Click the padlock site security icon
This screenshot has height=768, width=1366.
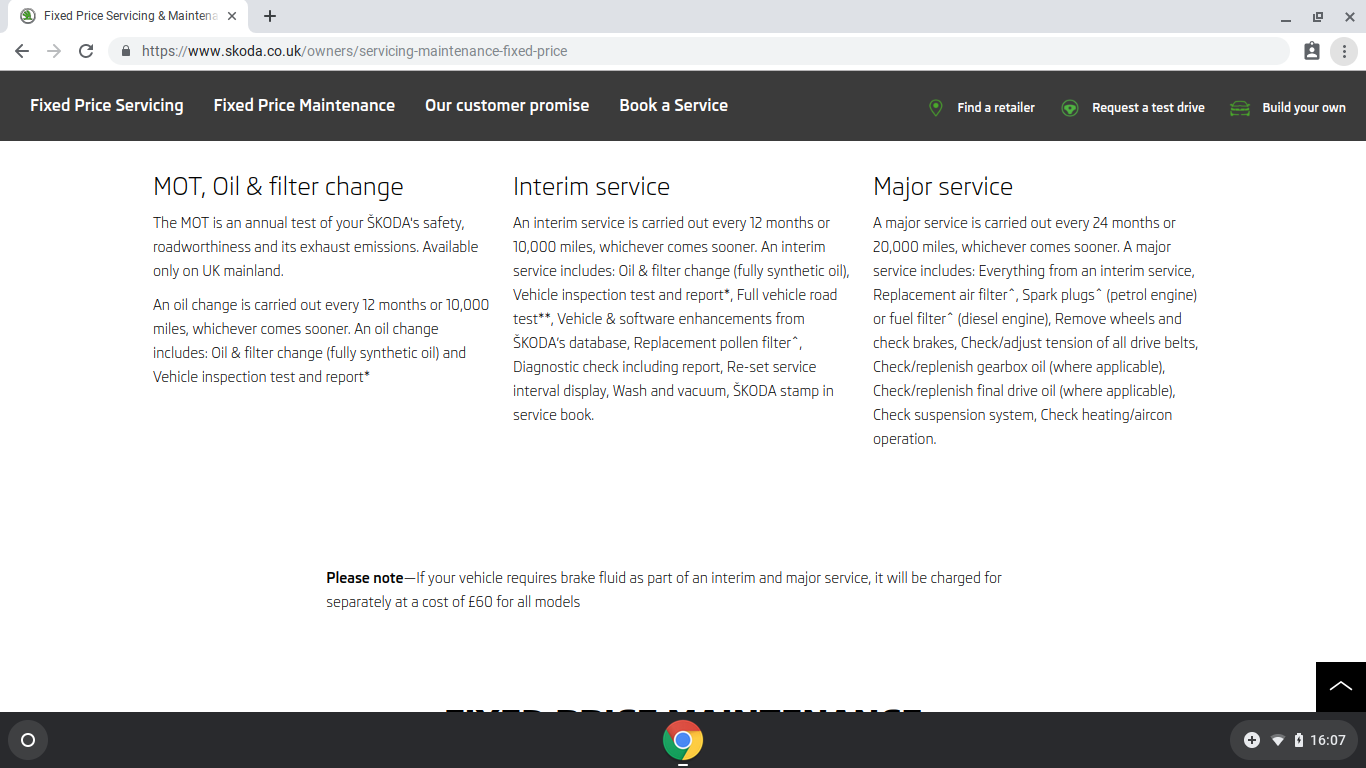click(126, 51)
